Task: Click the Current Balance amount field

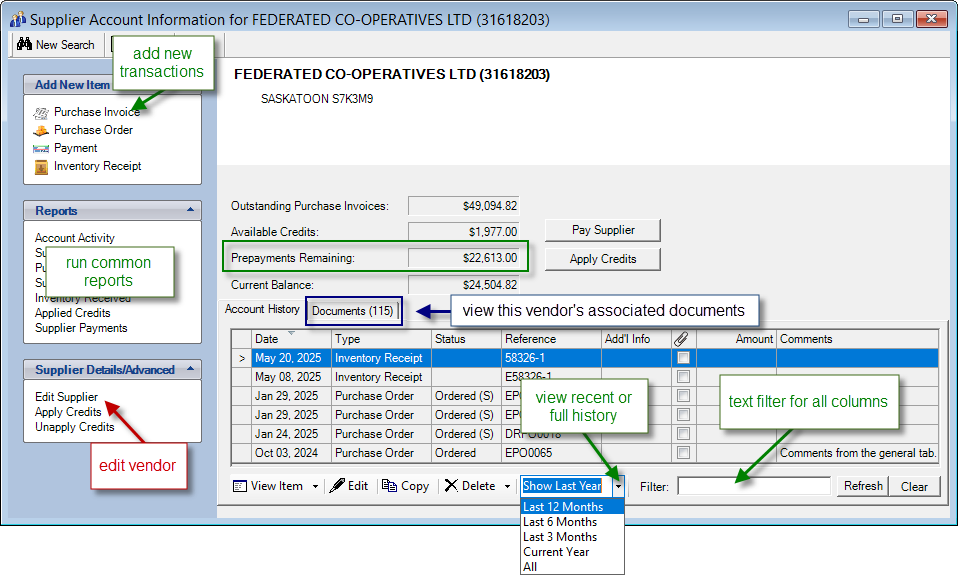Action: 463,285
